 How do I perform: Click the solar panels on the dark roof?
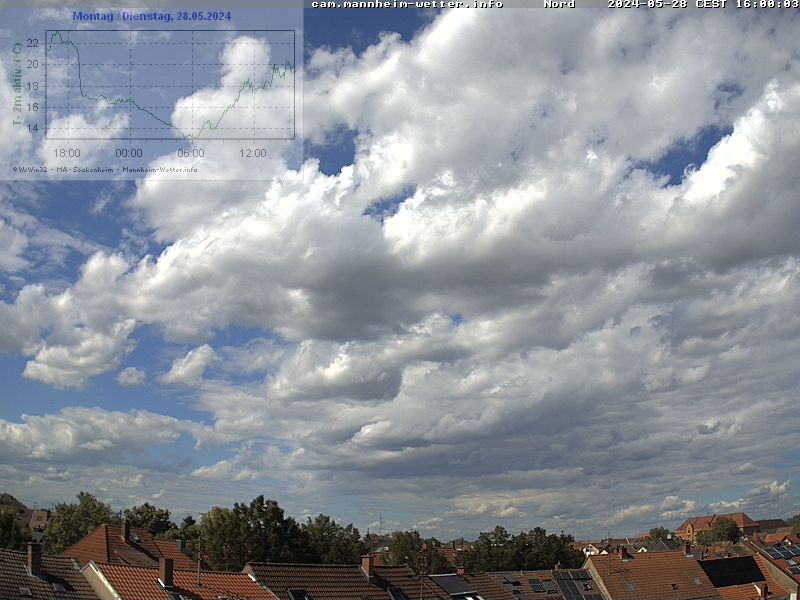(x=570, y=584)
